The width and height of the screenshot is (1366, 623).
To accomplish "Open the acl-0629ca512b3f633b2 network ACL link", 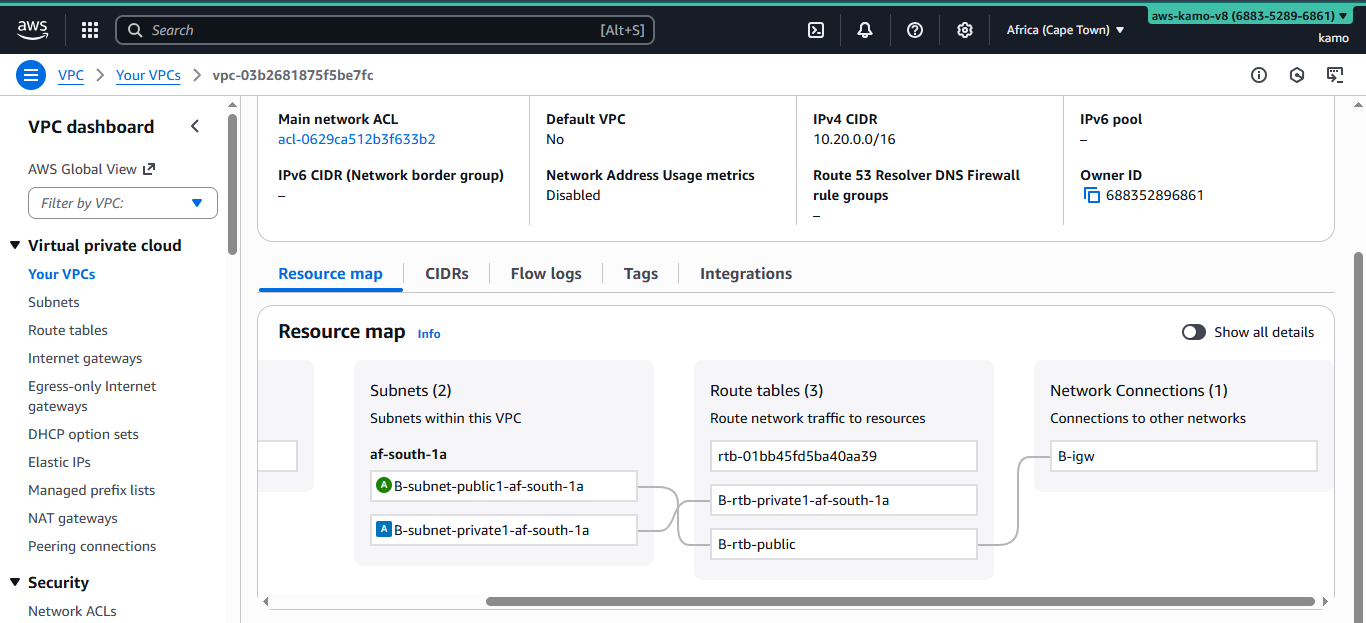I will (x=356, y=139).
